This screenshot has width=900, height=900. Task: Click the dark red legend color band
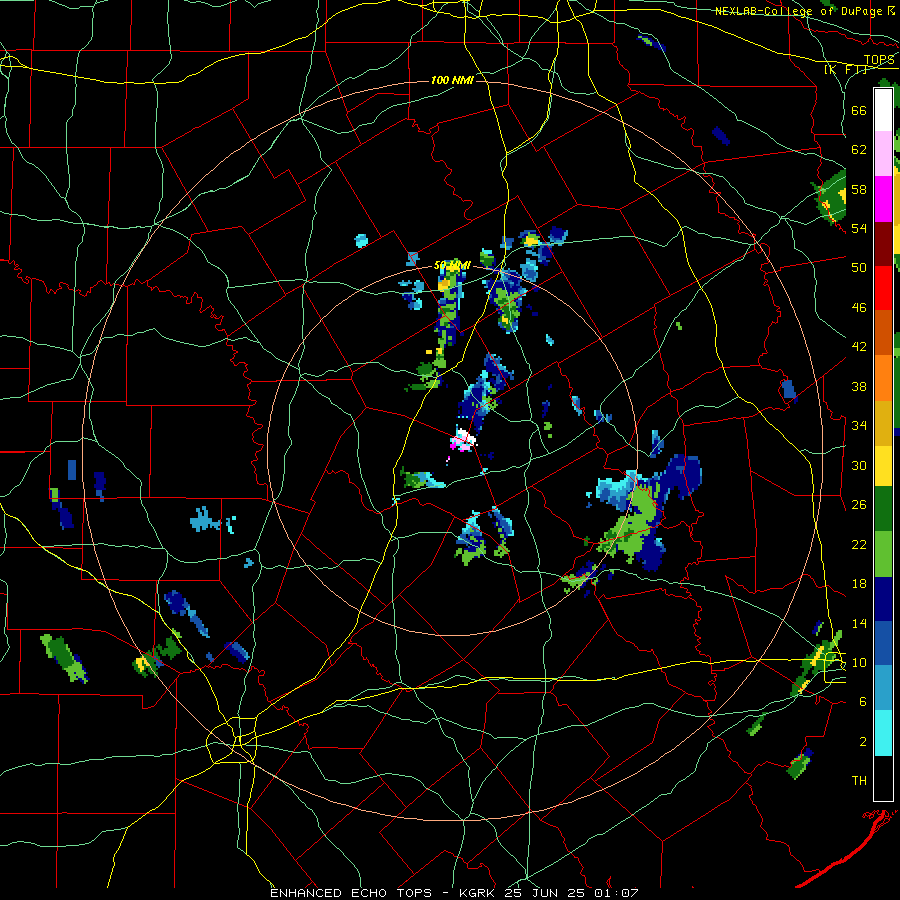[x=883, y=243]
